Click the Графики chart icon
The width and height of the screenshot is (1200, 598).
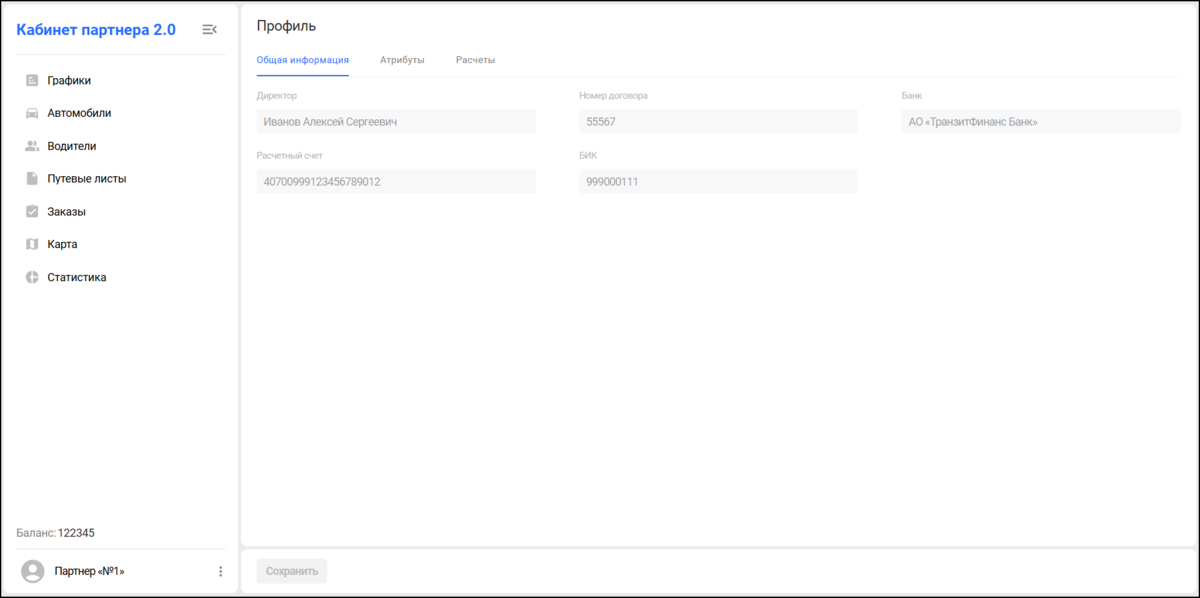tap(32, 80)
